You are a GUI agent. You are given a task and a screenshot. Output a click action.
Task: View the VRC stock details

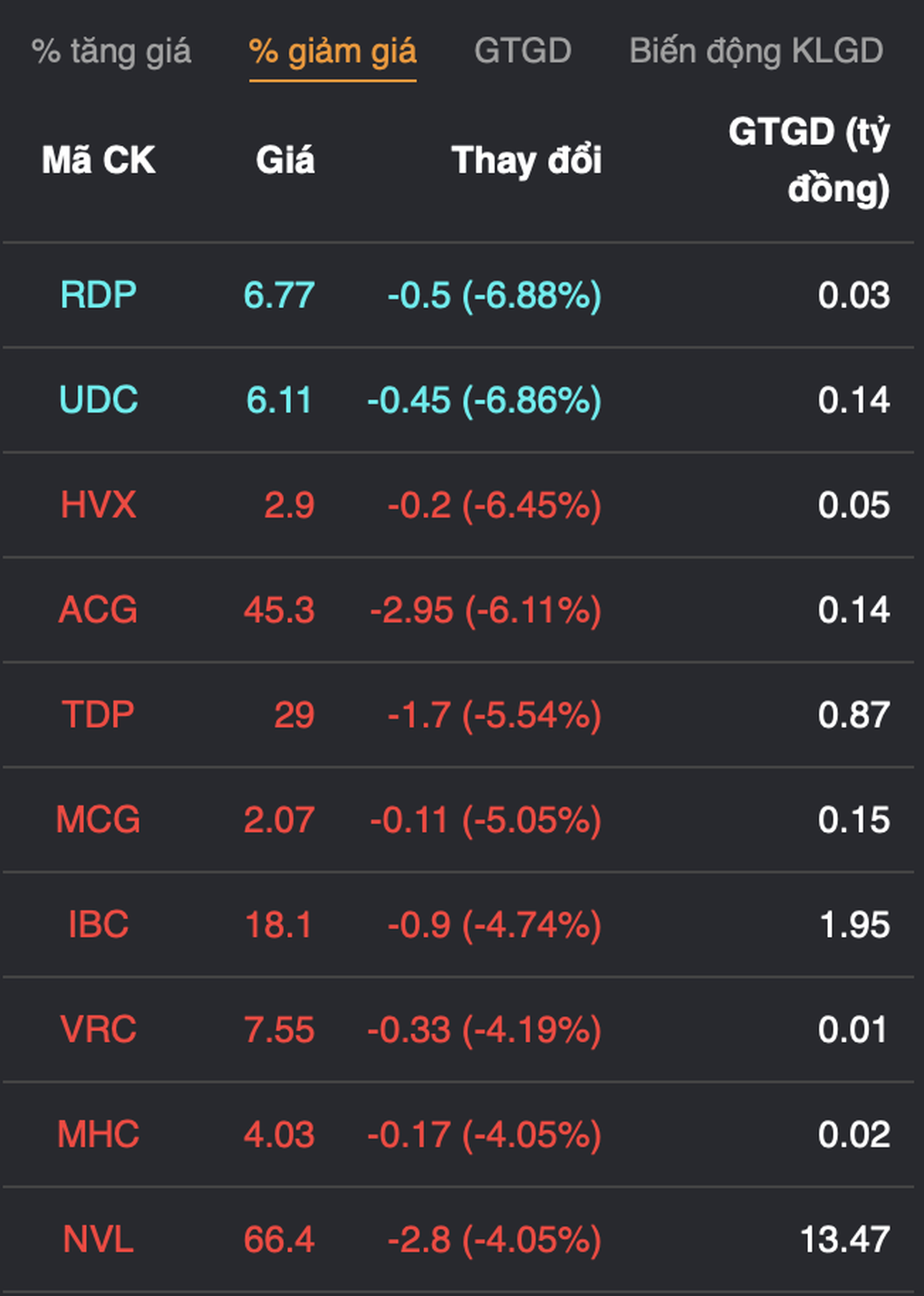[x=98, y=1030]
